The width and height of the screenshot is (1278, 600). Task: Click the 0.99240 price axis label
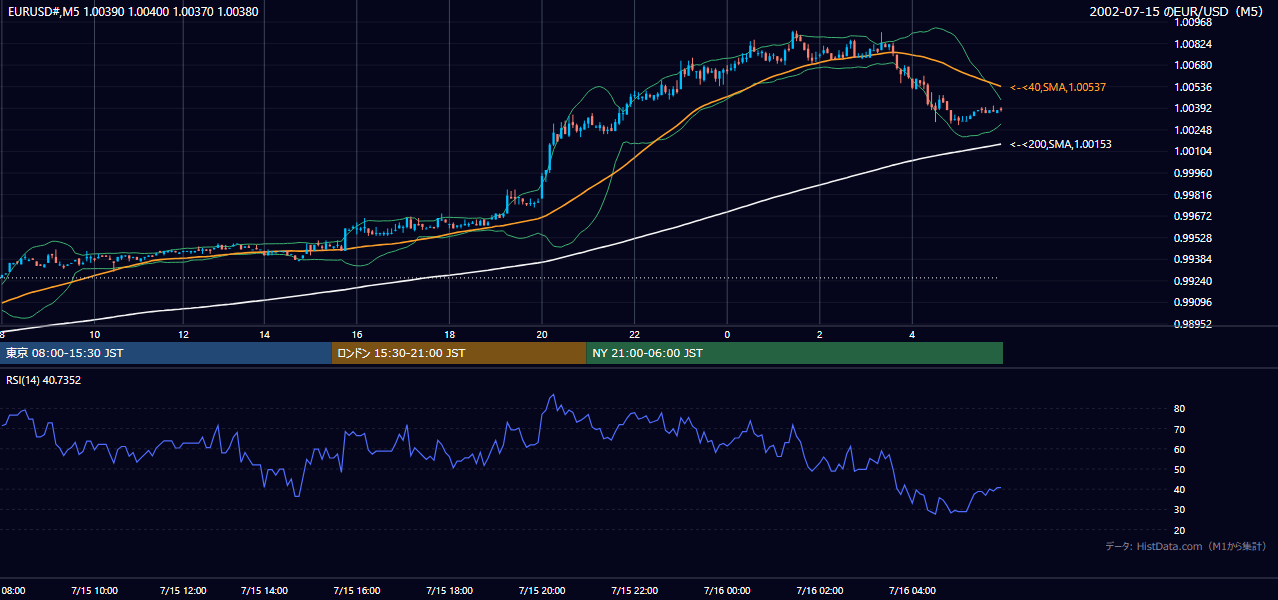pos(1193,281)
